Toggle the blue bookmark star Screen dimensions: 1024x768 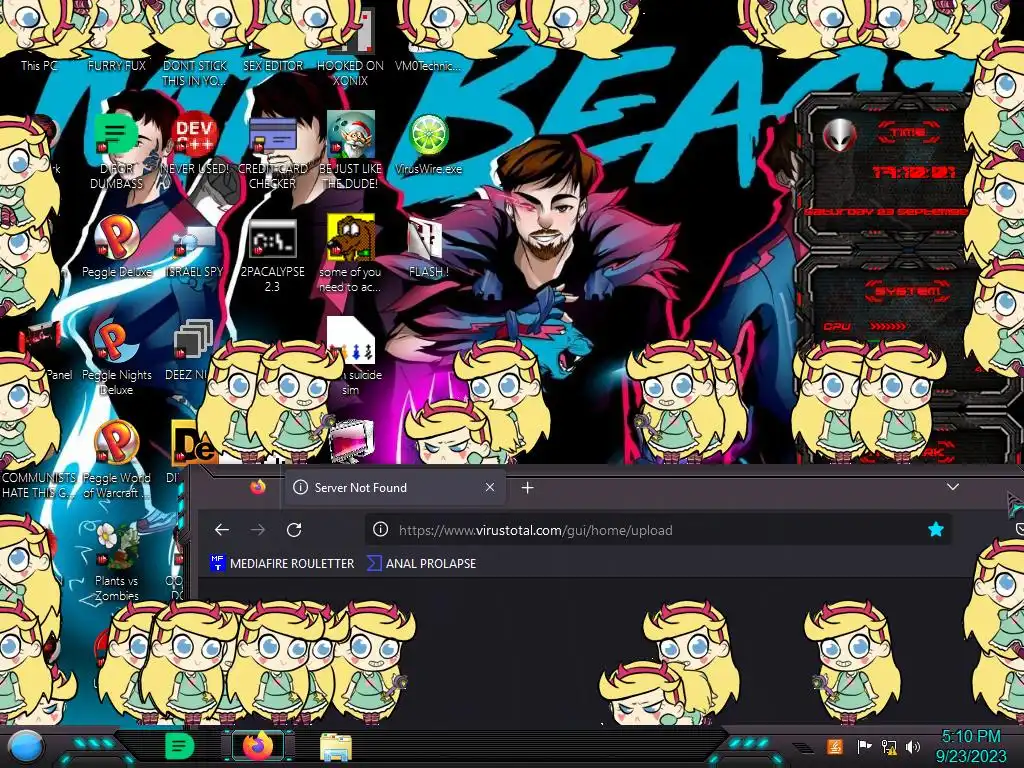point(936,530)
